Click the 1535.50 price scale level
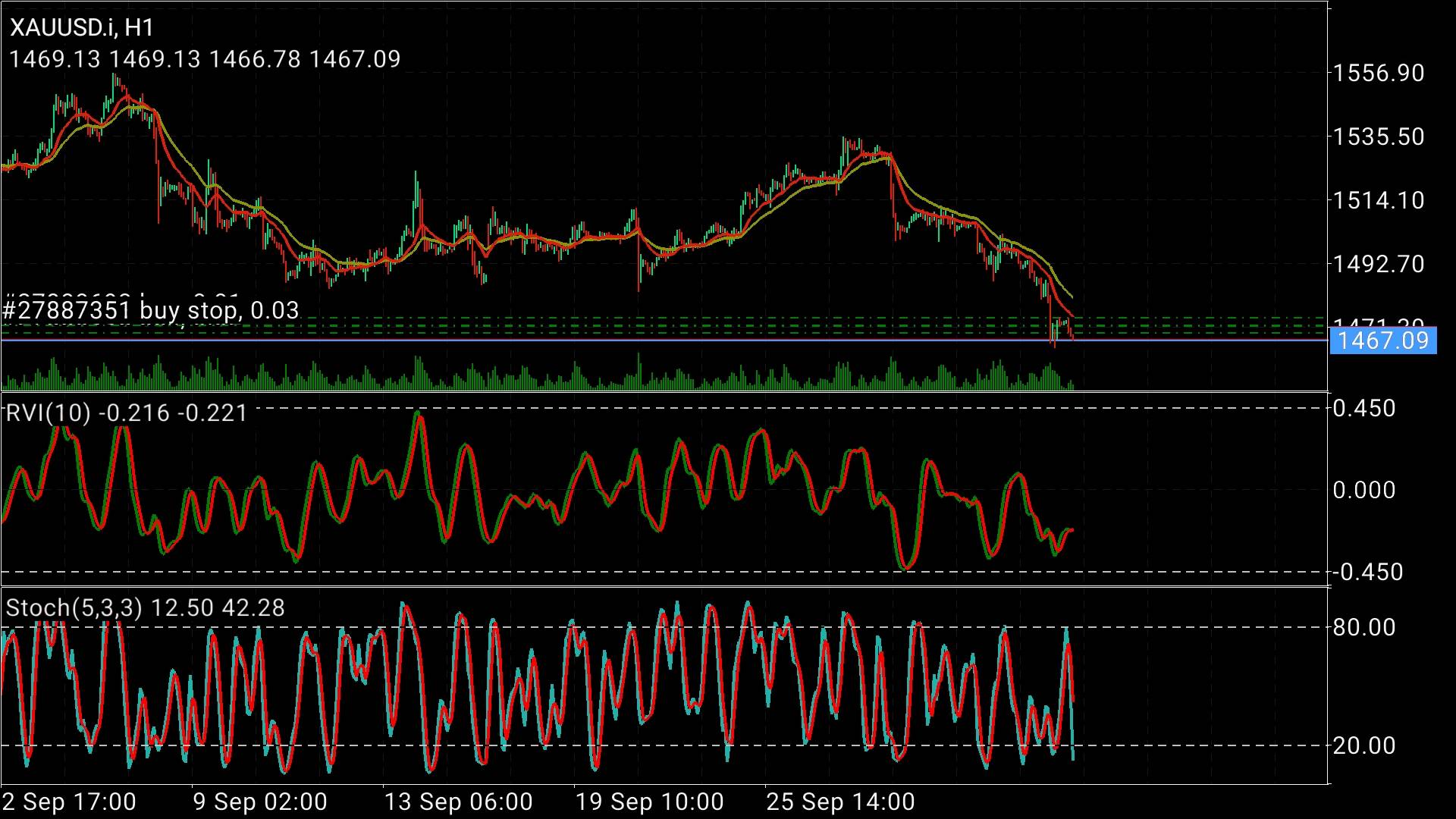The width and height of the screenshot is (1456, 819). [x=1379, y=137]
